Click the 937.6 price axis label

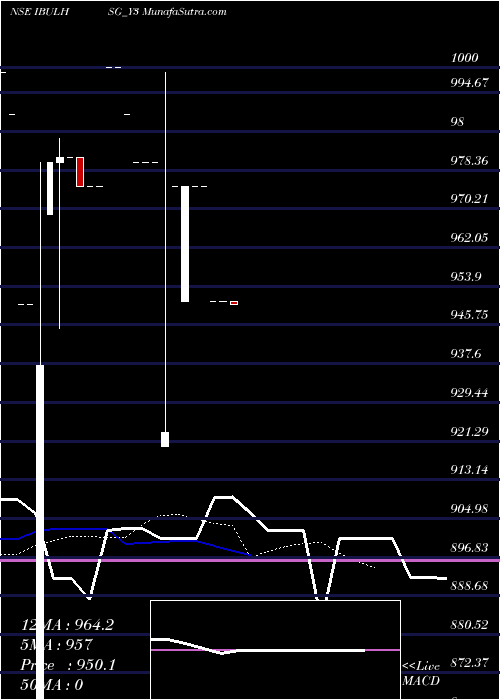[466, 354]
